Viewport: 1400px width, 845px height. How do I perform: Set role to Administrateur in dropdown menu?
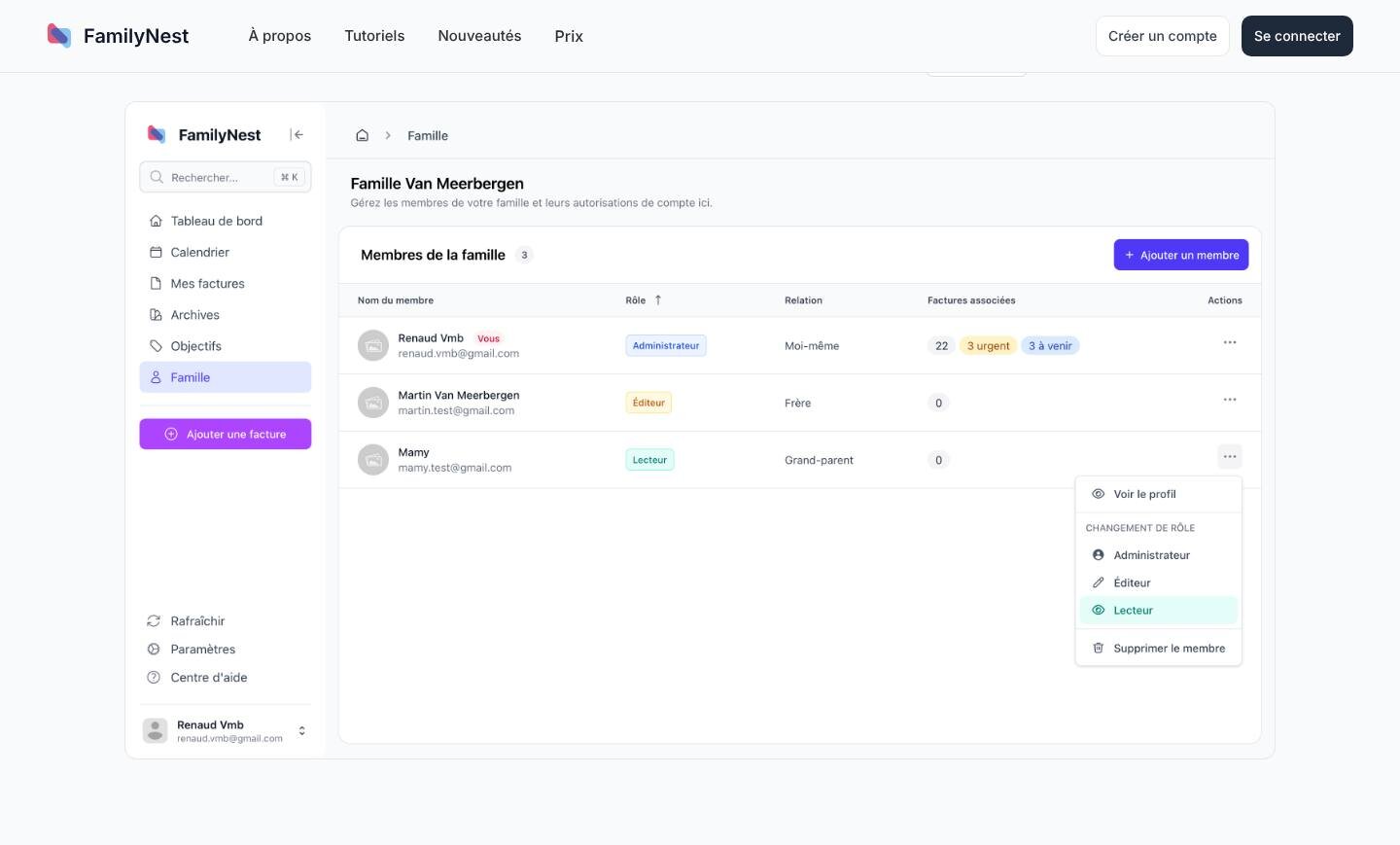[1159, 555]
